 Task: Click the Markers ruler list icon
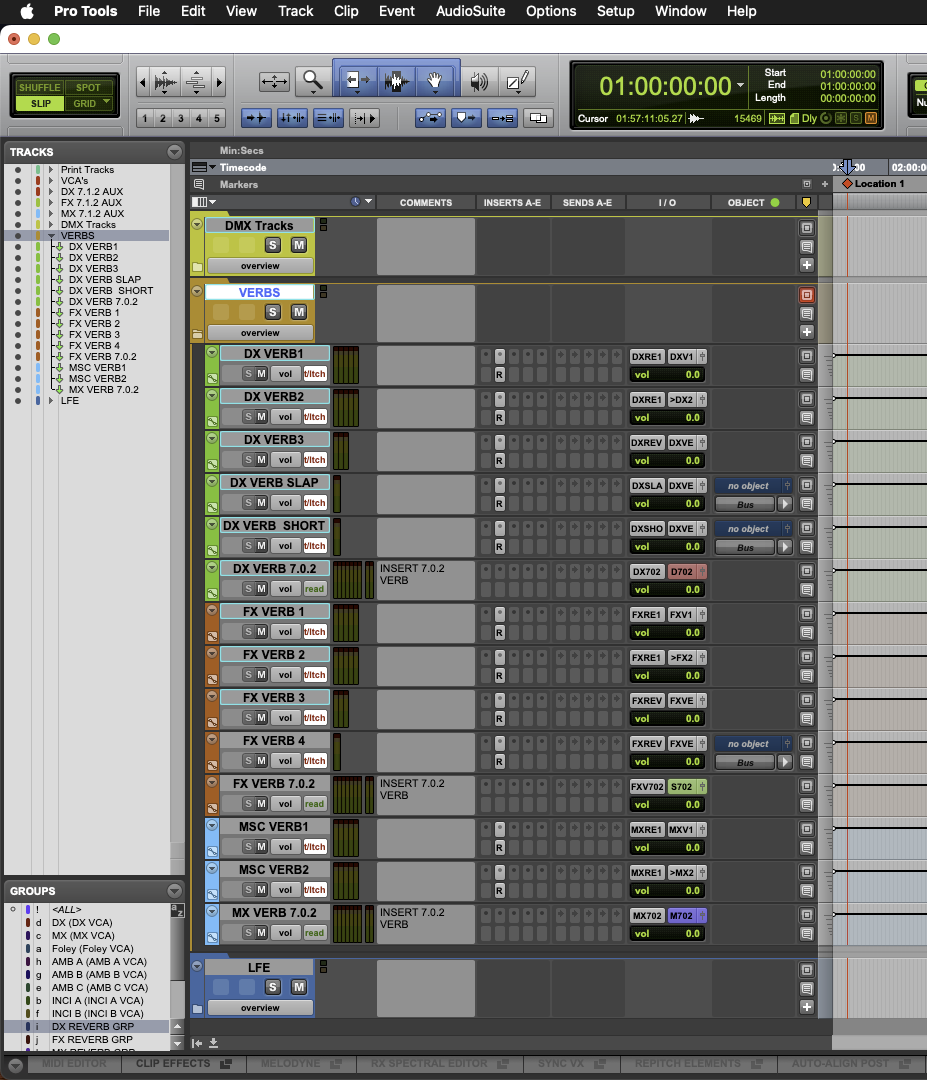tap(199, 185)
